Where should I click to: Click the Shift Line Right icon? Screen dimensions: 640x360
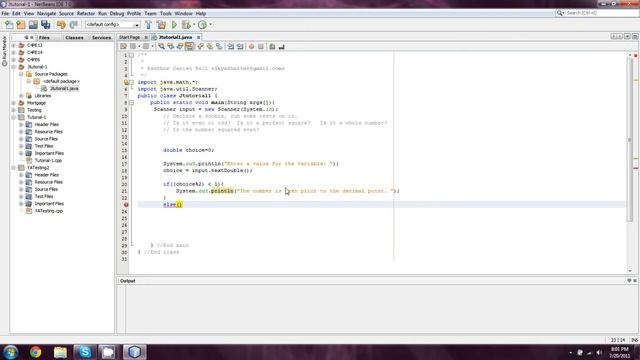240,47
